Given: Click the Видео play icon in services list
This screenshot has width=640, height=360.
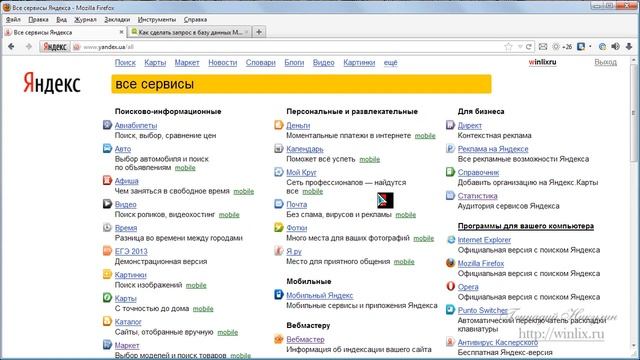Looking at the screenshot, I should coord(107,204).
